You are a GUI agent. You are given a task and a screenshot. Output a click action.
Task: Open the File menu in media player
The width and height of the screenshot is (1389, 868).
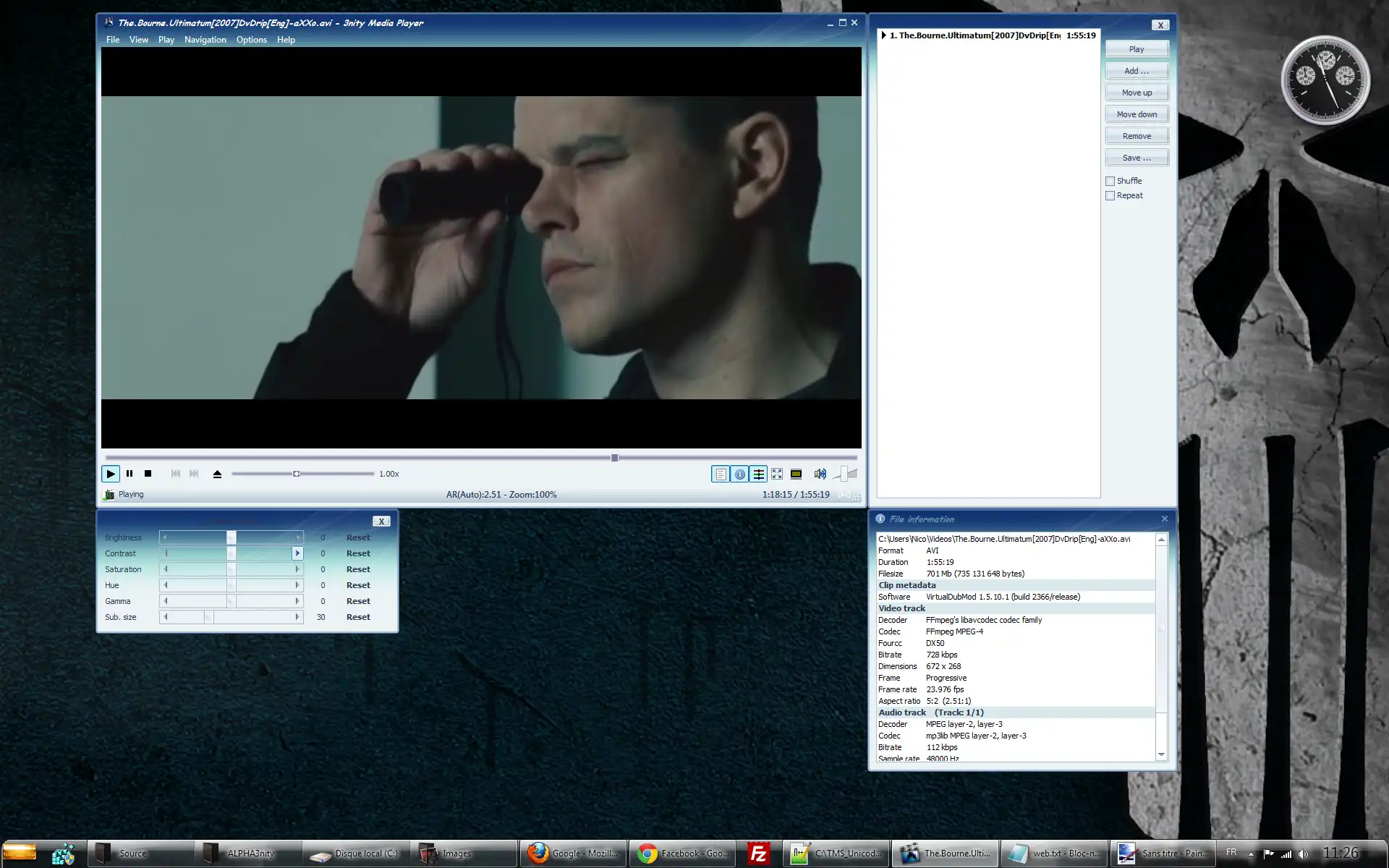point(113,39)
